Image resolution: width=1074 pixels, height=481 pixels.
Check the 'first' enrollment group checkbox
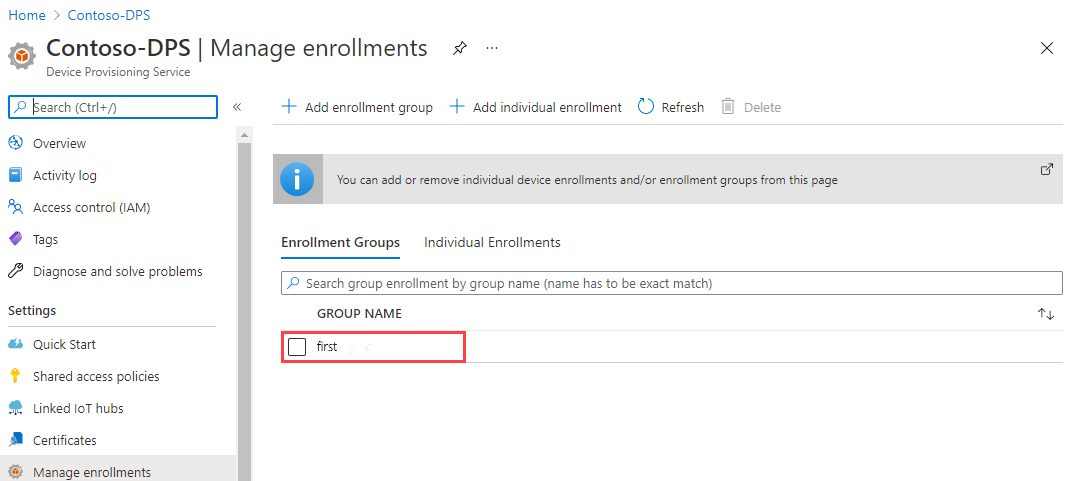click(x=297, y=347)
